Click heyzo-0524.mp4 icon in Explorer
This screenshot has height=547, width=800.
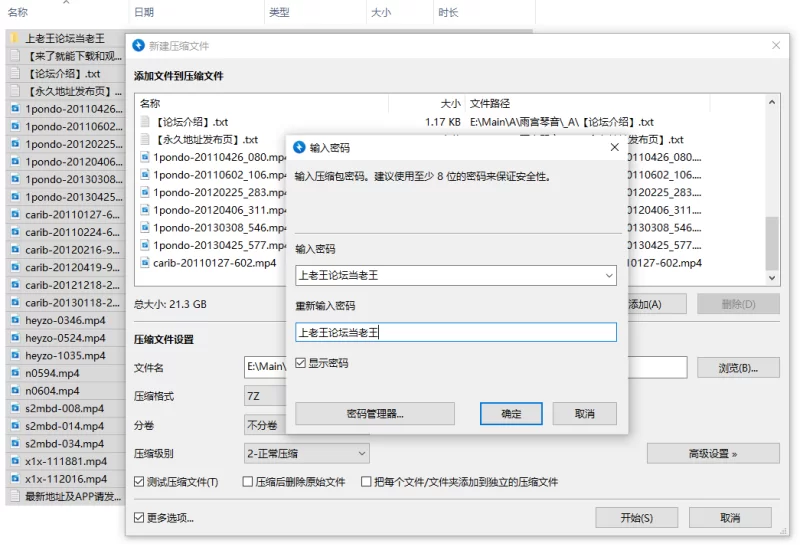click(15, 338)
